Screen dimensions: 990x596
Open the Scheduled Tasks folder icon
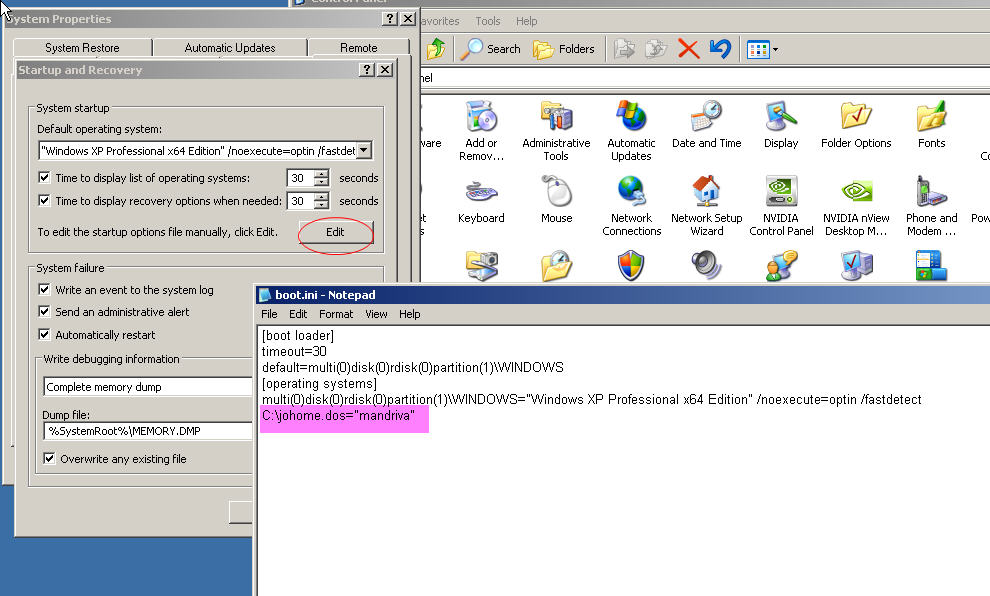[556, 265]
